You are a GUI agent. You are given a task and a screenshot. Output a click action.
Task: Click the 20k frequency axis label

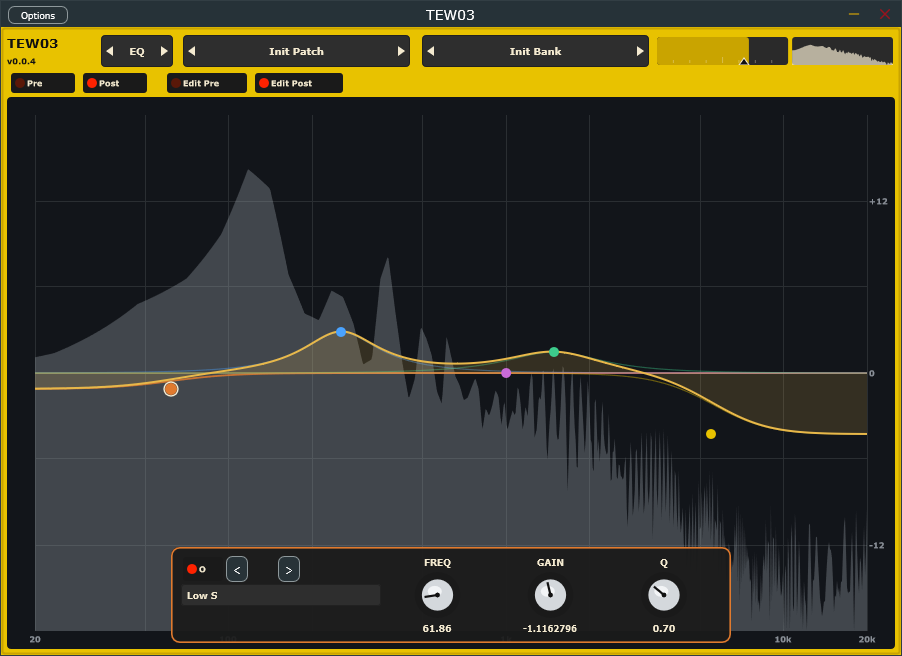click(x=867, y=639)
